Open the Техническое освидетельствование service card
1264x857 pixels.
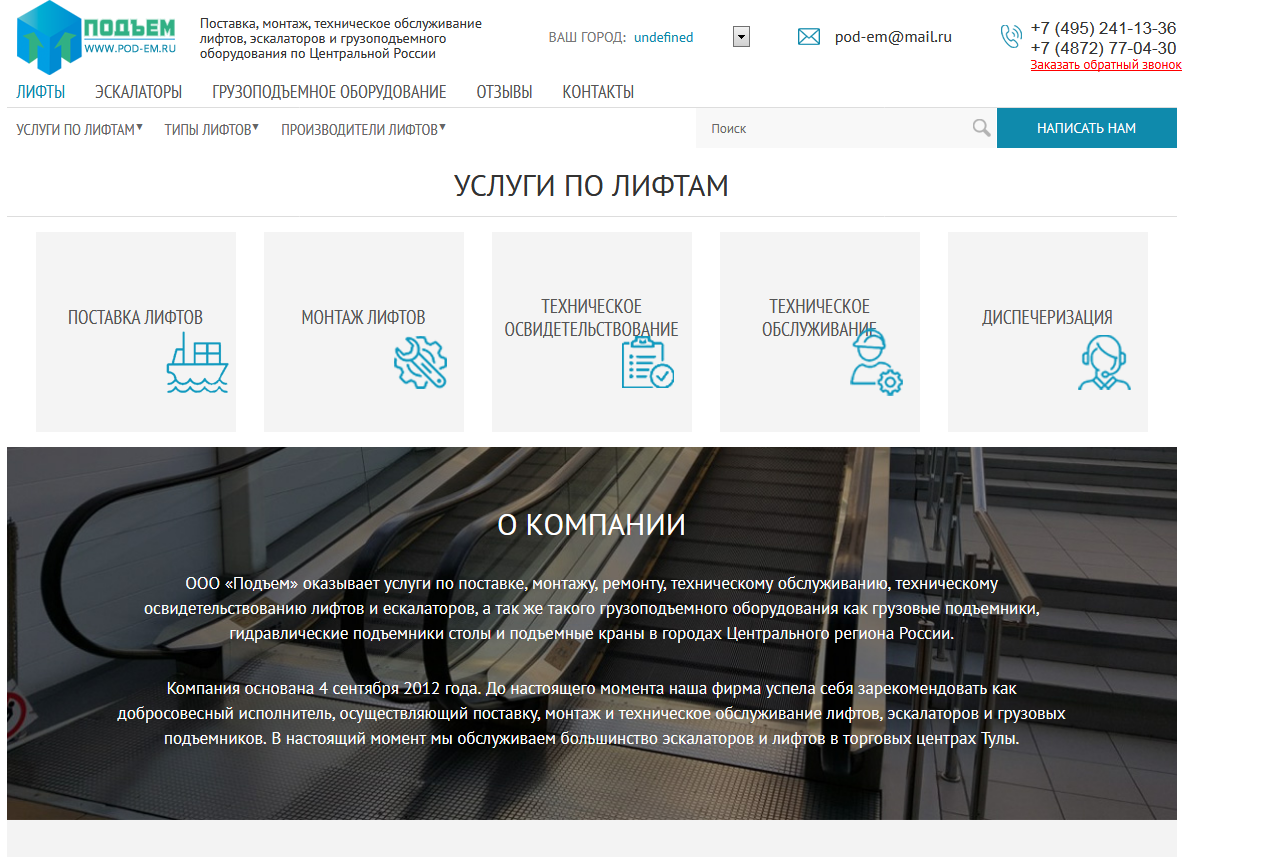click(x=592, y=332)
